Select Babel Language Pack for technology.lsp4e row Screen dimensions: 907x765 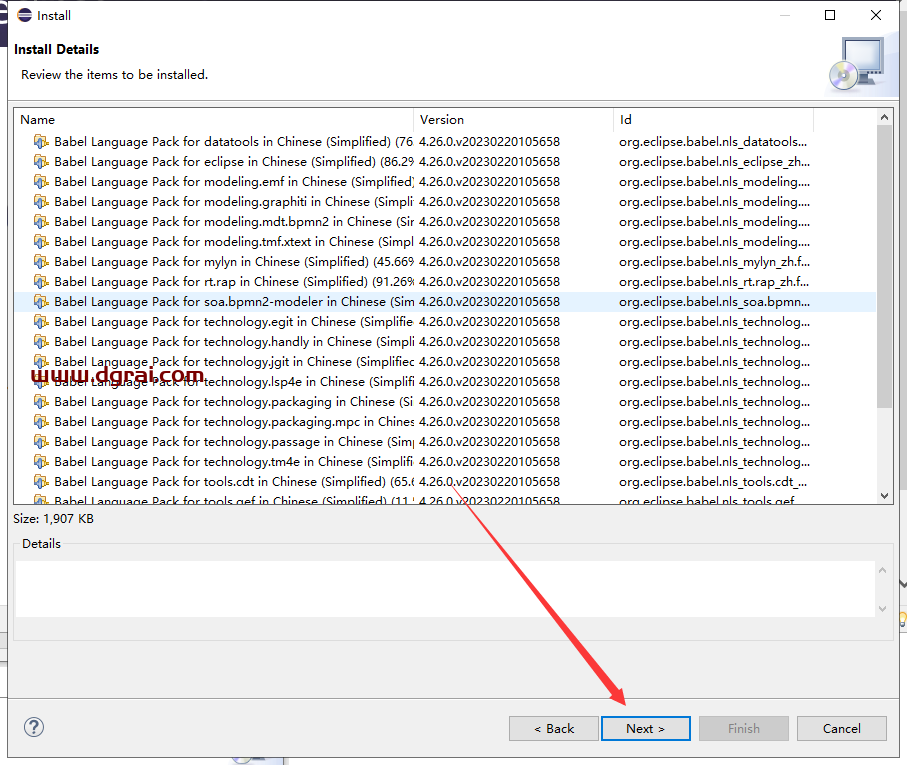[x=445, y=381]
